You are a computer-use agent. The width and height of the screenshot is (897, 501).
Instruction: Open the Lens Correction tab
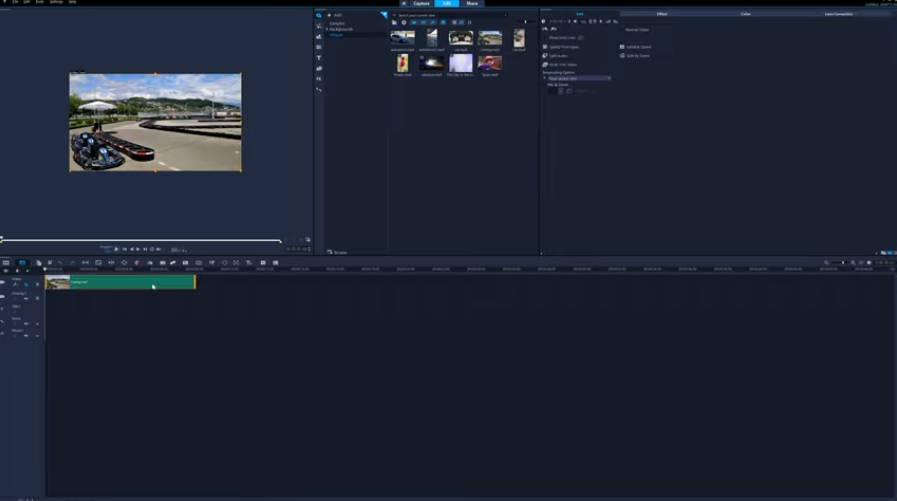(x=839, y=14)
